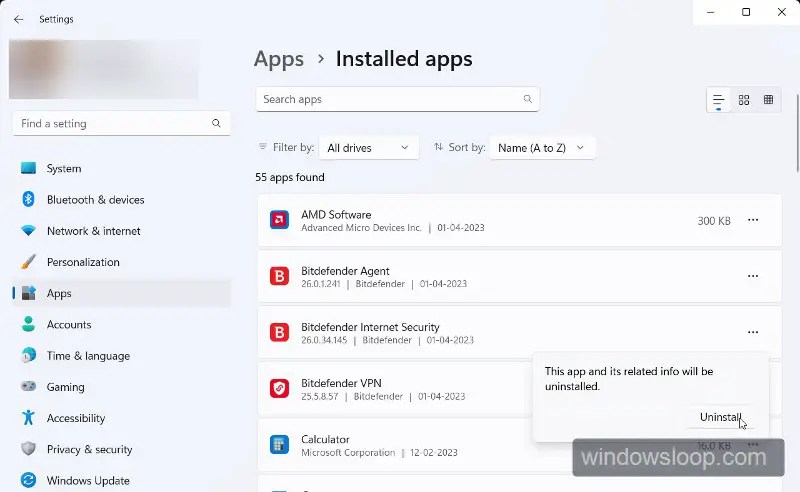Viewport: 800px width, 492px height.
Task: Click the Network wifi icon in sidebar
Action: (29, 231)
